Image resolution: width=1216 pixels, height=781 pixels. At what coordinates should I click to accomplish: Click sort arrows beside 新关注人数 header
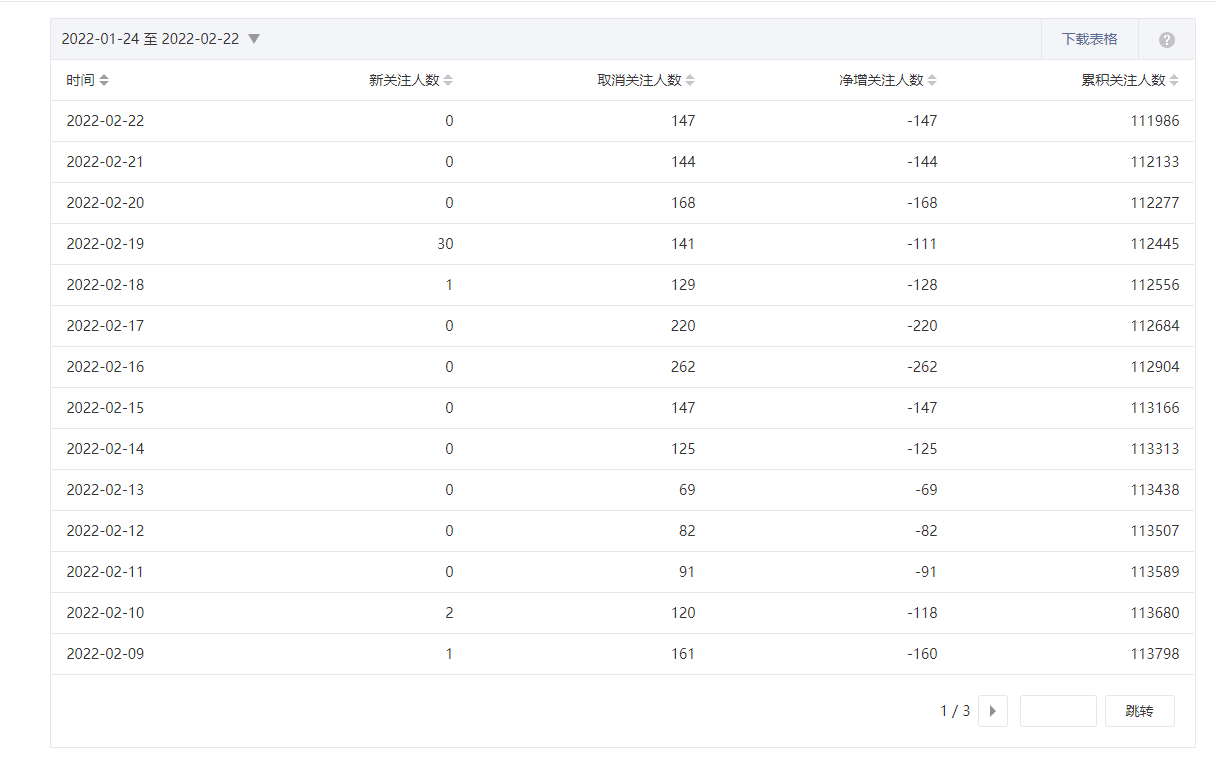click(448, 80)
